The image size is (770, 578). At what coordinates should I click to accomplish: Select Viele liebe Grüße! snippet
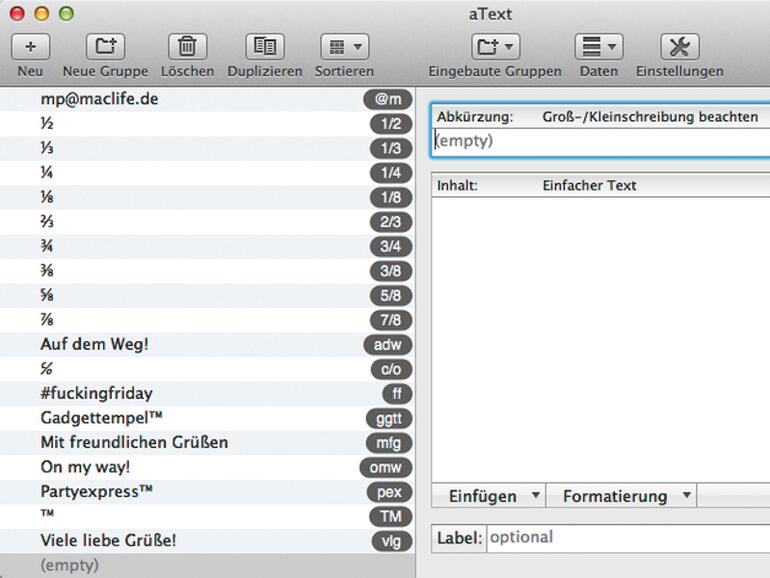click(206, 541)
